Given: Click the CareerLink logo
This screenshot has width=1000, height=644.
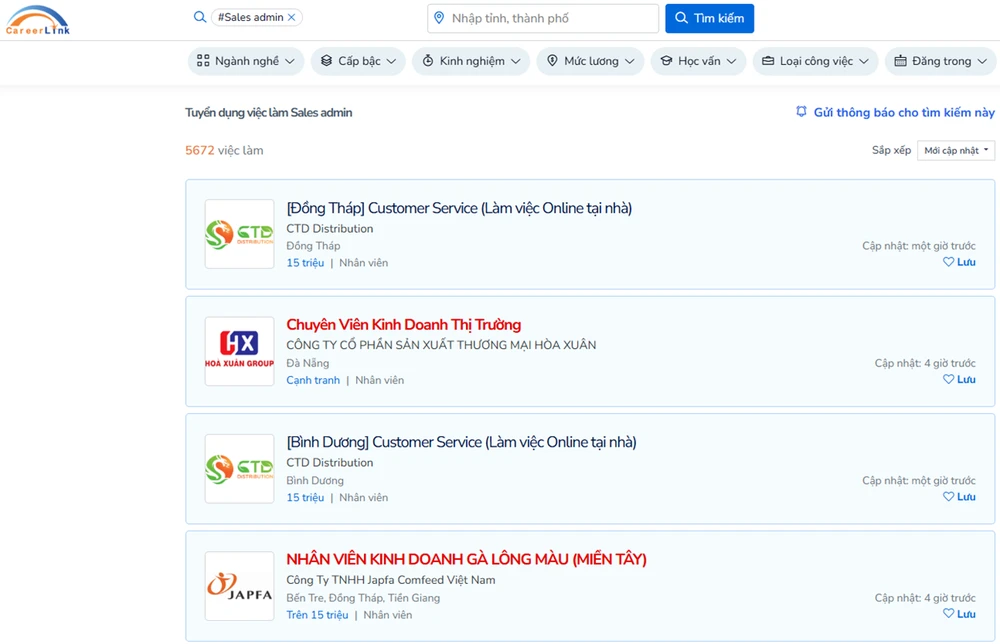Looking at the screenshot, I should 37,19.
